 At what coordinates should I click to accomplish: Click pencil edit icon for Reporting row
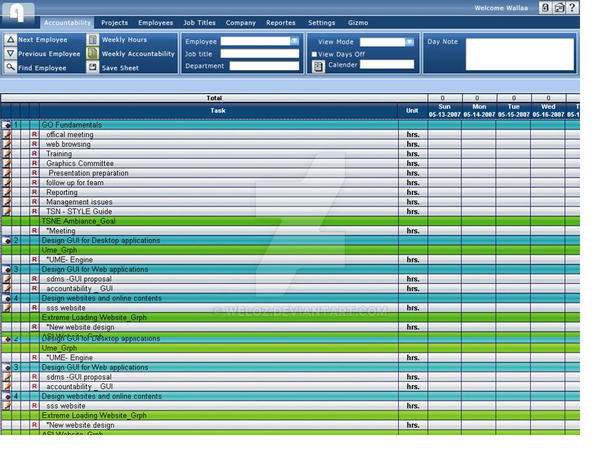(x=7, y=192)
